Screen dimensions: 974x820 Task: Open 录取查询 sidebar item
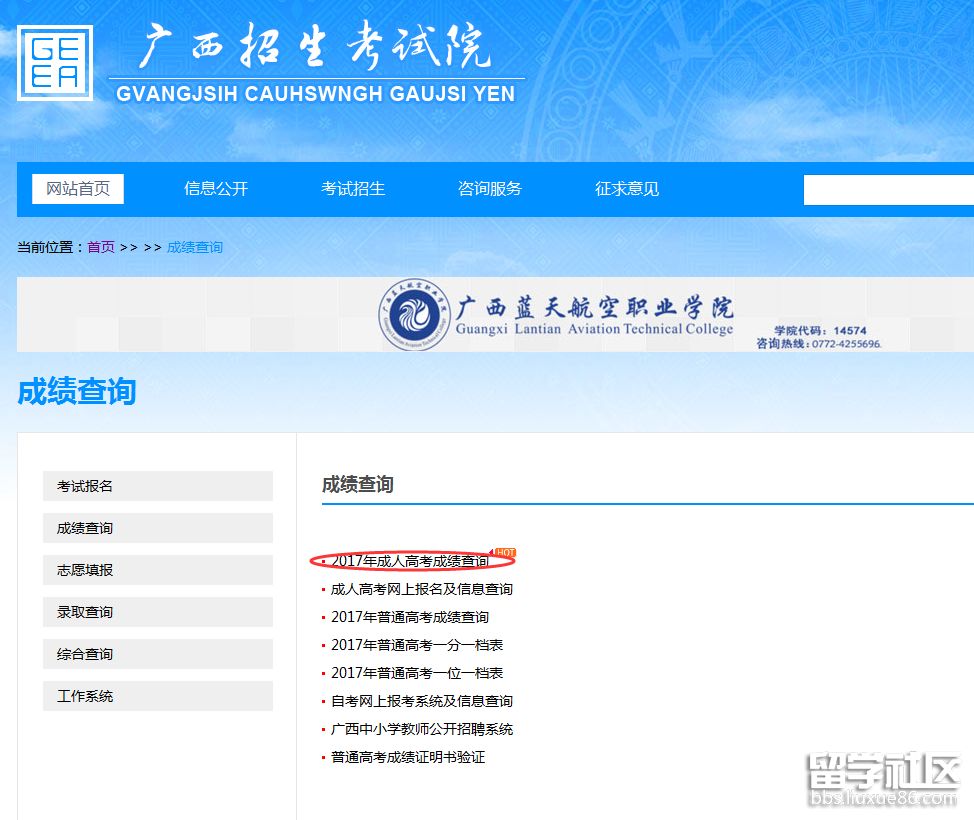tap(157, 612)
